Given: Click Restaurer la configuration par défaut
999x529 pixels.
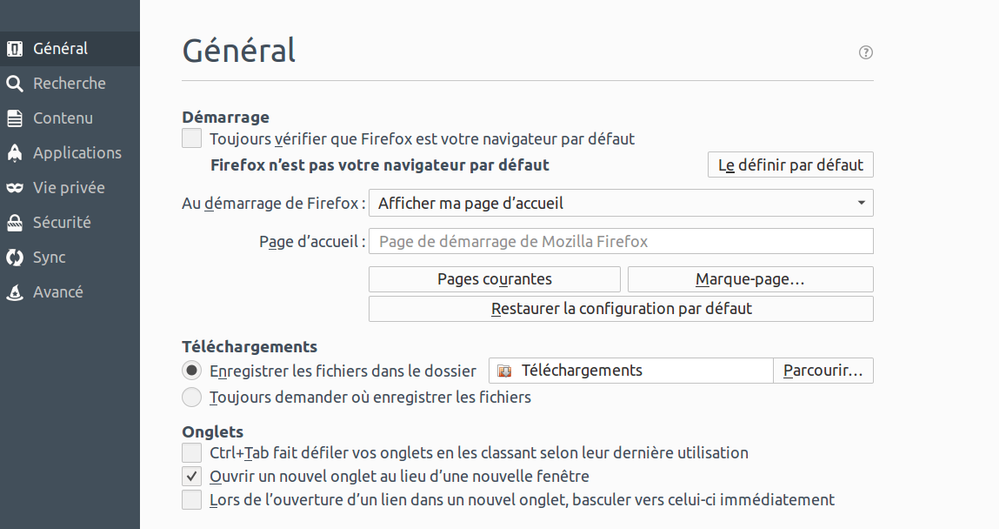Looking at the screenshot, I should [x=621, y=308].
